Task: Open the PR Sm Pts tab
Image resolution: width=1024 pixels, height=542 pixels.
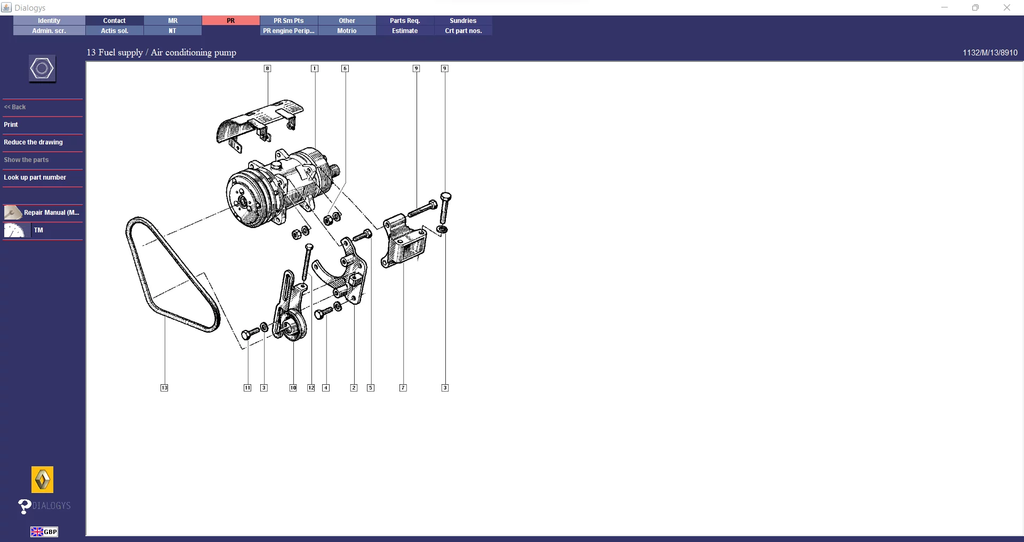Action: 288,20
